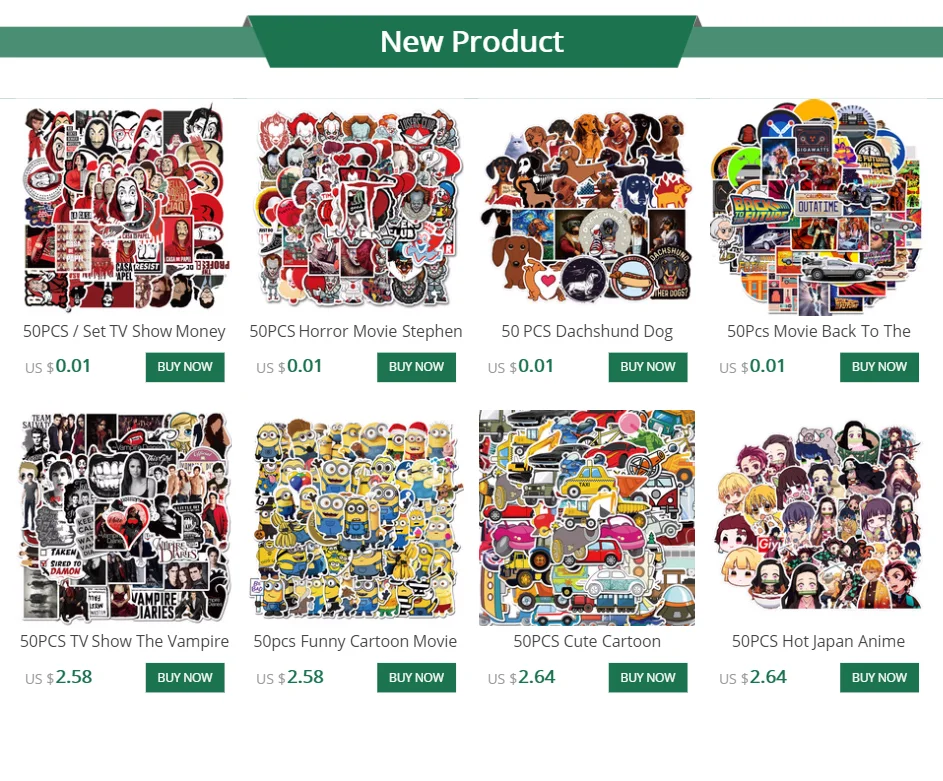
Task: Click Buy Now for 50PCS Cute Cartoon
Action: coord(648,678)
